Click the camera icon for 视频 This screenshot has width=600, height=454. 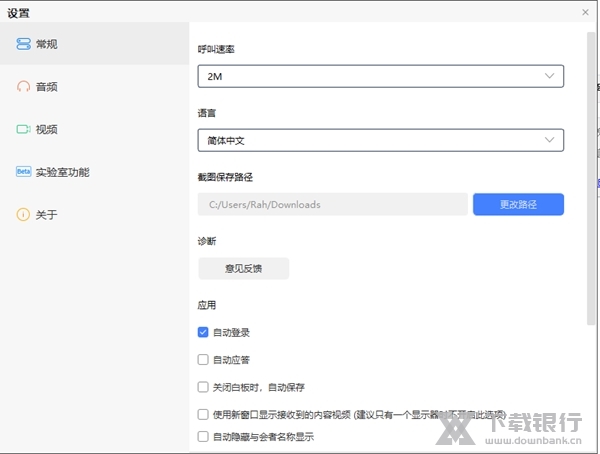click(x=23, y=129)
